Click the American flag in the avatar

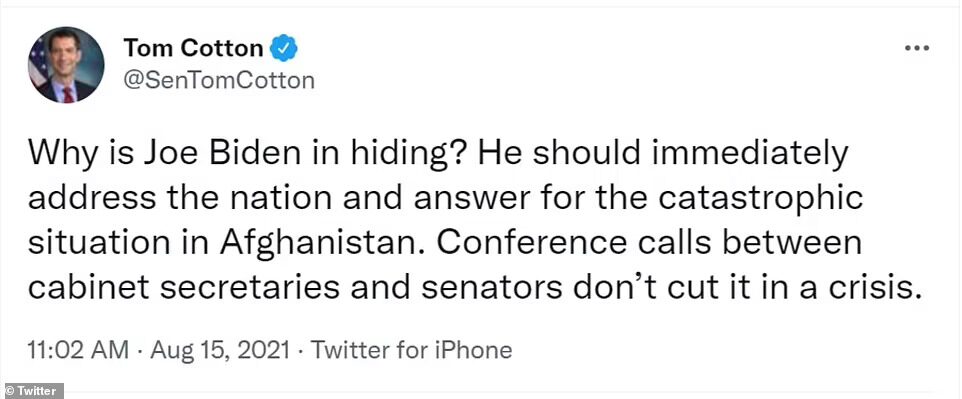coord(37,62)
